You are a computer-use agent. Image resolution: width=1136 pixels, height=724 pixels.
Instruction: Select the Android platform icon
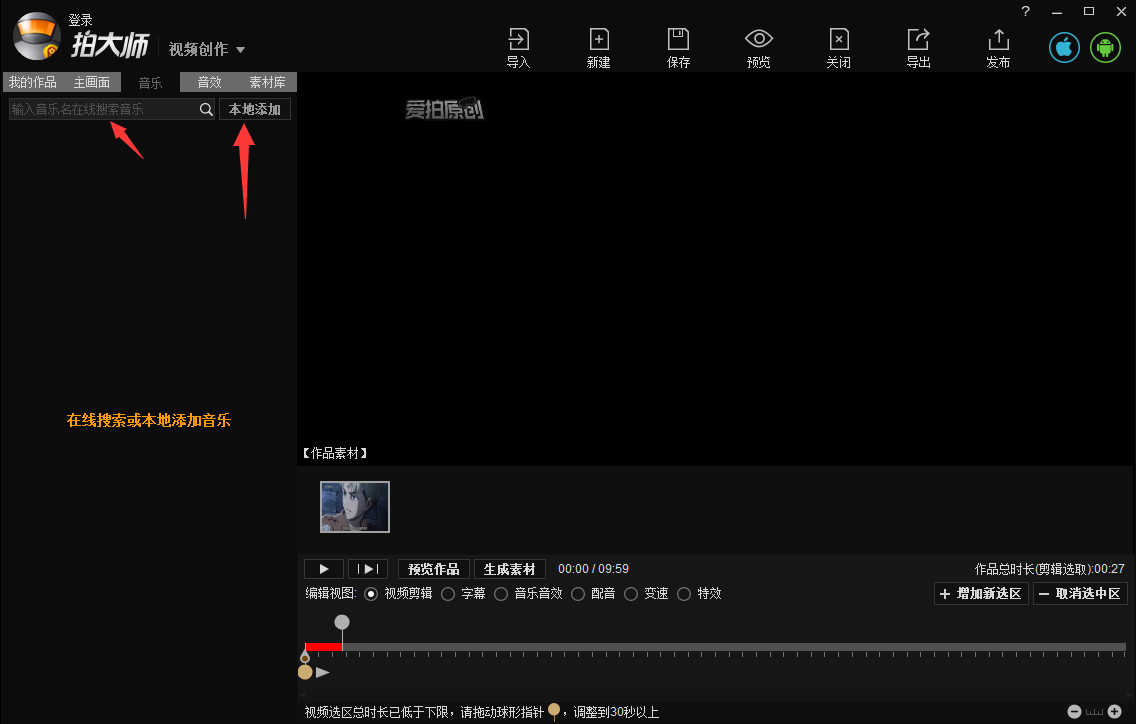pos(1105,46)
